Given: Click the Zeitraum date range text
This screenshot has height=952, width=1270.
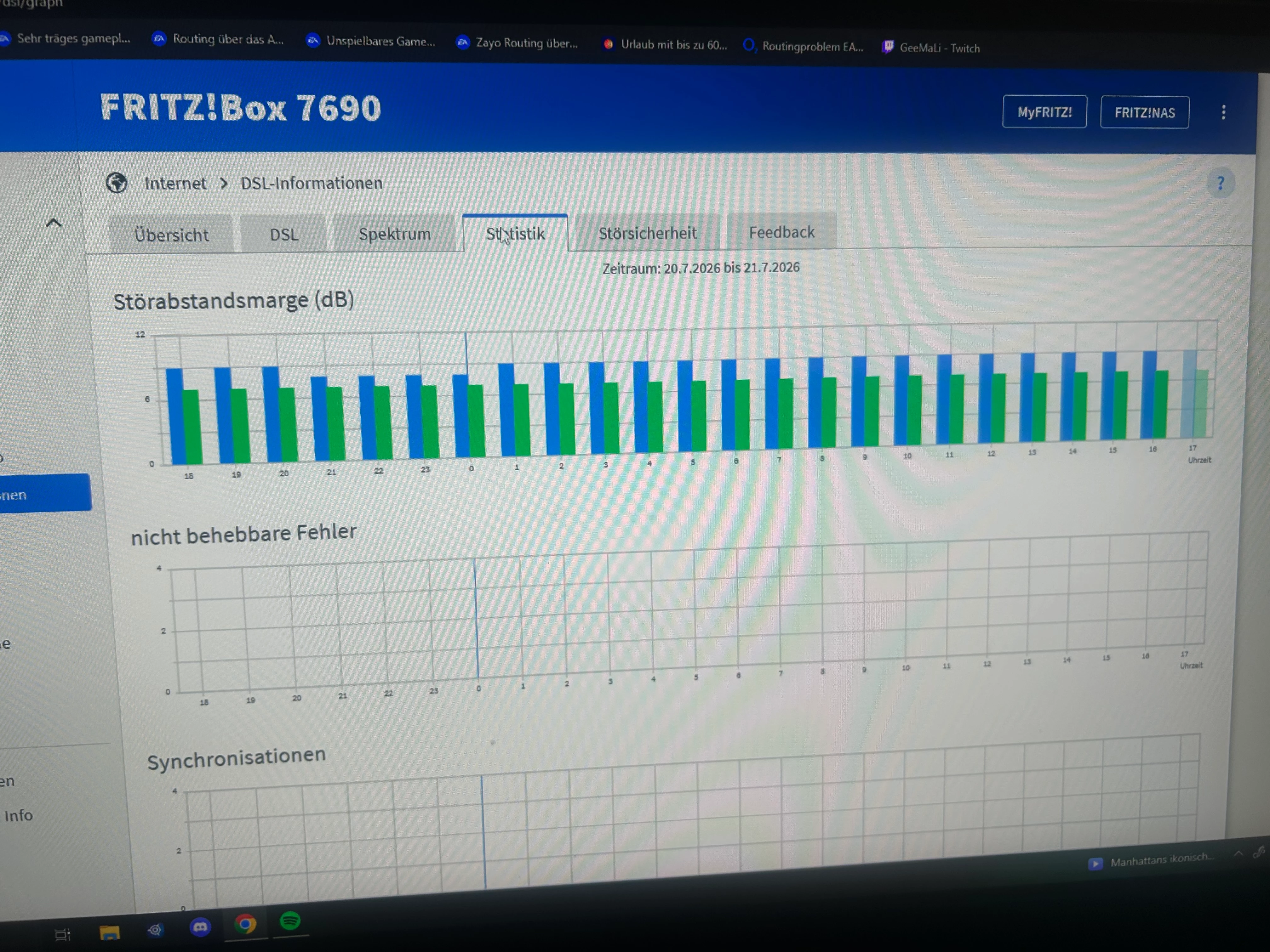Looking at the screenshot, I should (x=701, y=268).
